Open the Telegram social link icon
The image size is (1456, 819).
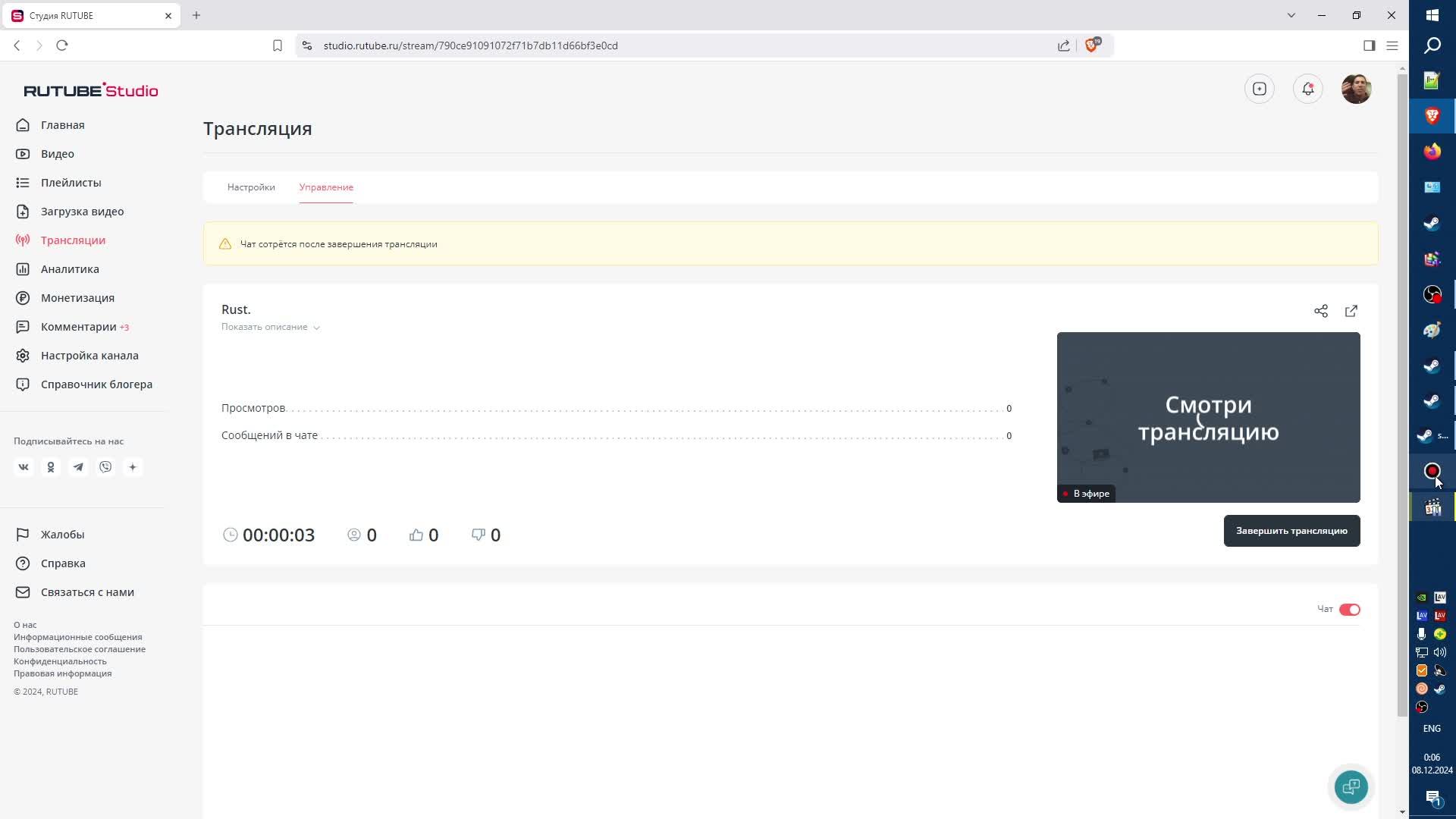(78, 467)
